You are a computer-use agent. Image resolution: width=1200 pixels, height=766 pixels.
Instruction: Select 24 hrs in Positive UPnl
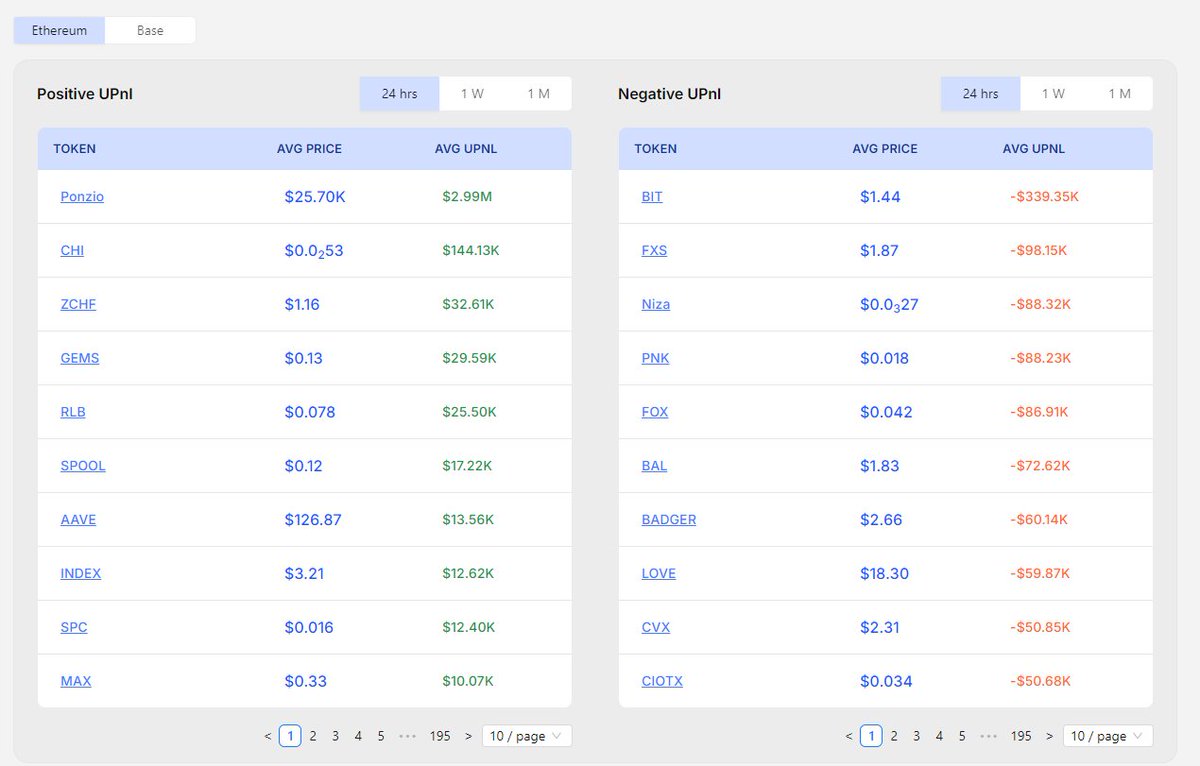pos(399,94)
